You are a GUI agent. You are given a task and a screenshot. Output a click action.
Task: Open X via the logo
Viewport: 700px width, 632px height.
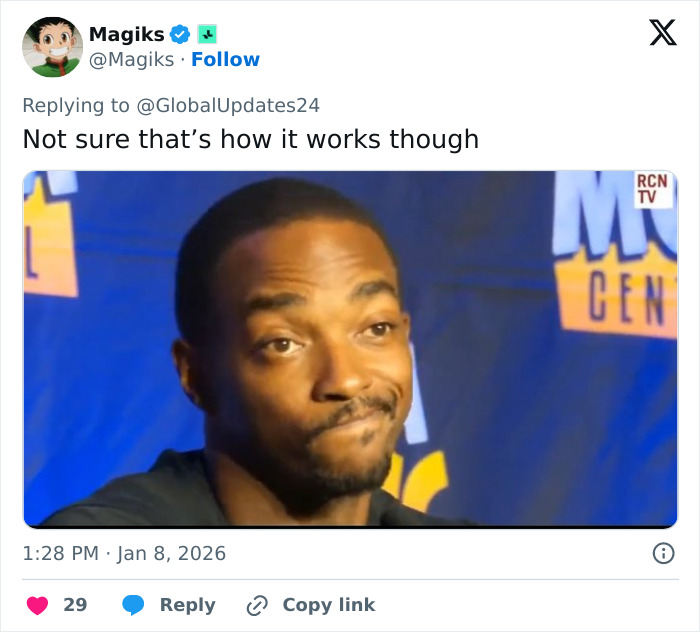(662, 33)
